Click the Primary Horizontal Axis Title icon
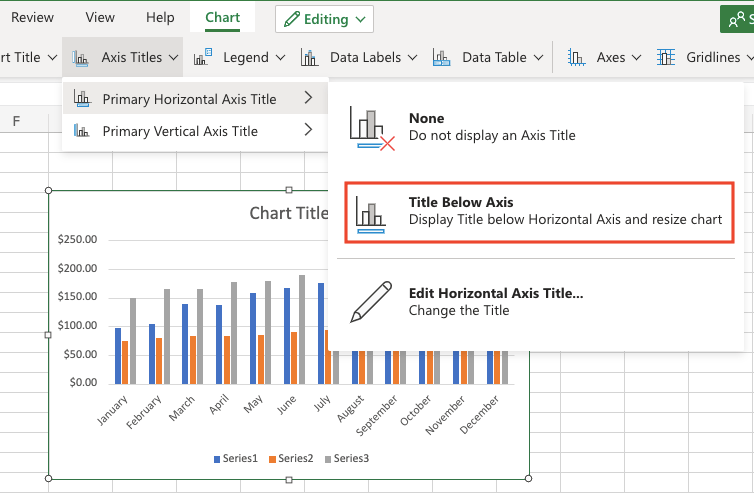 tap(82, 98)
